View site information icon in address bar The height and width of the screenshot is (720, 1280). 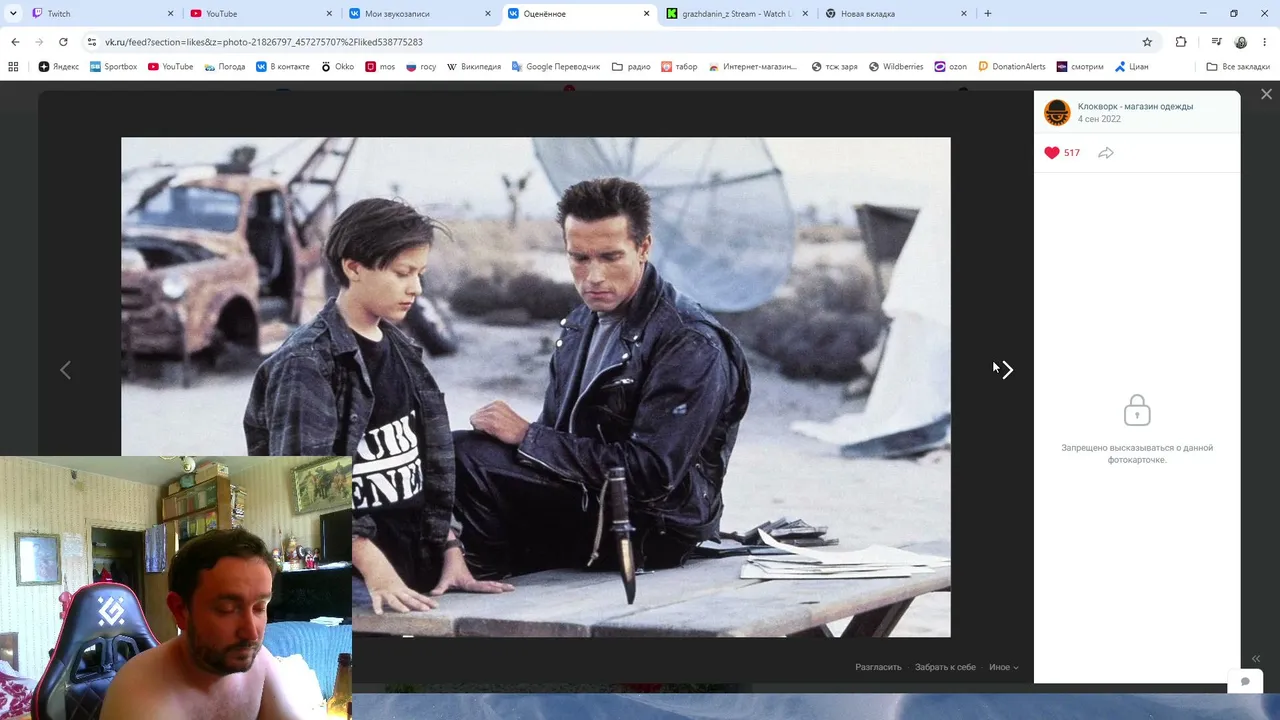[x=92, y=42]
